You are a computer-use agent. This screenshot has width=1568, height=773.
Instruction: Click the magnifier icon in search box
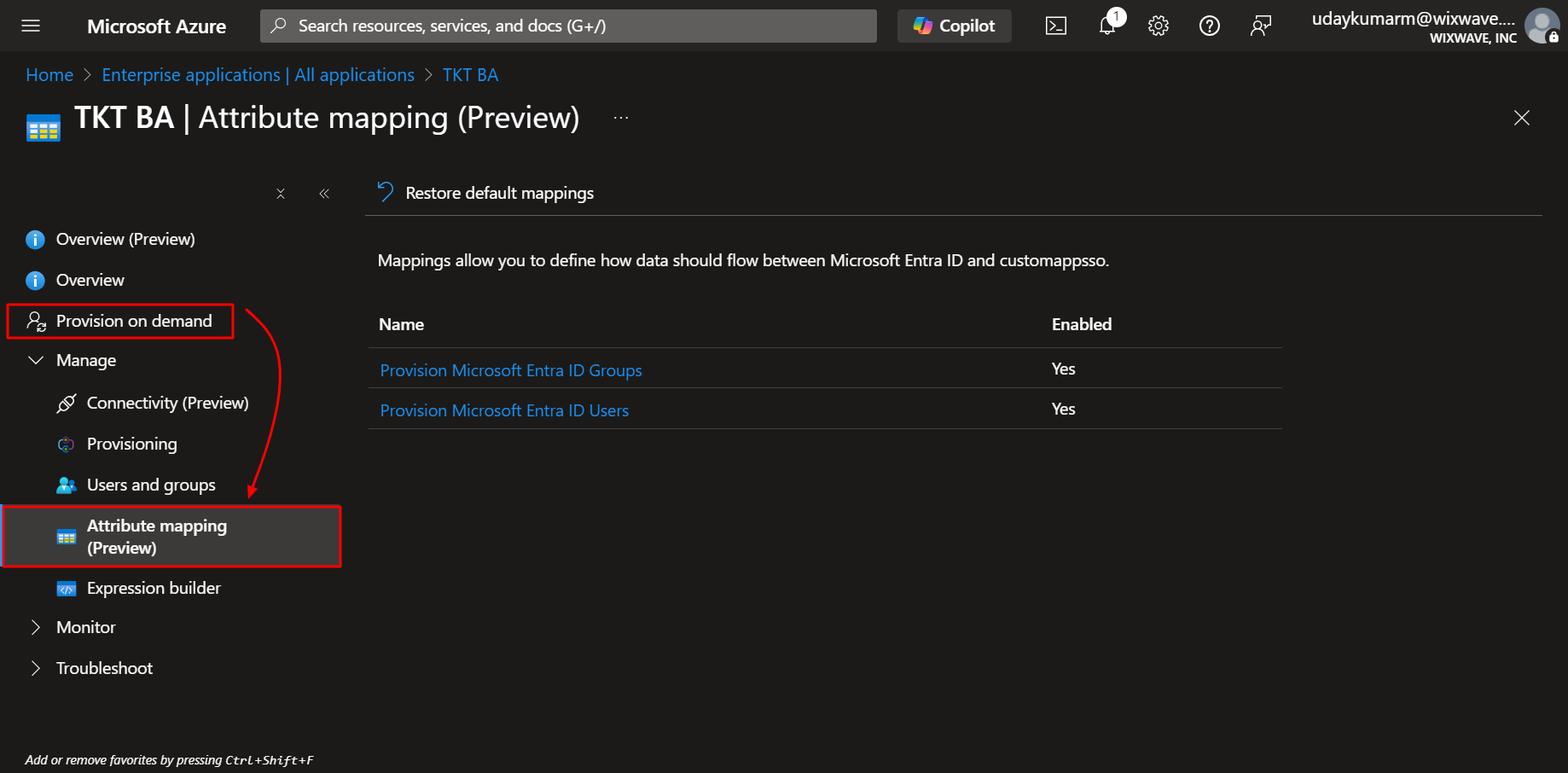(278, 26)
